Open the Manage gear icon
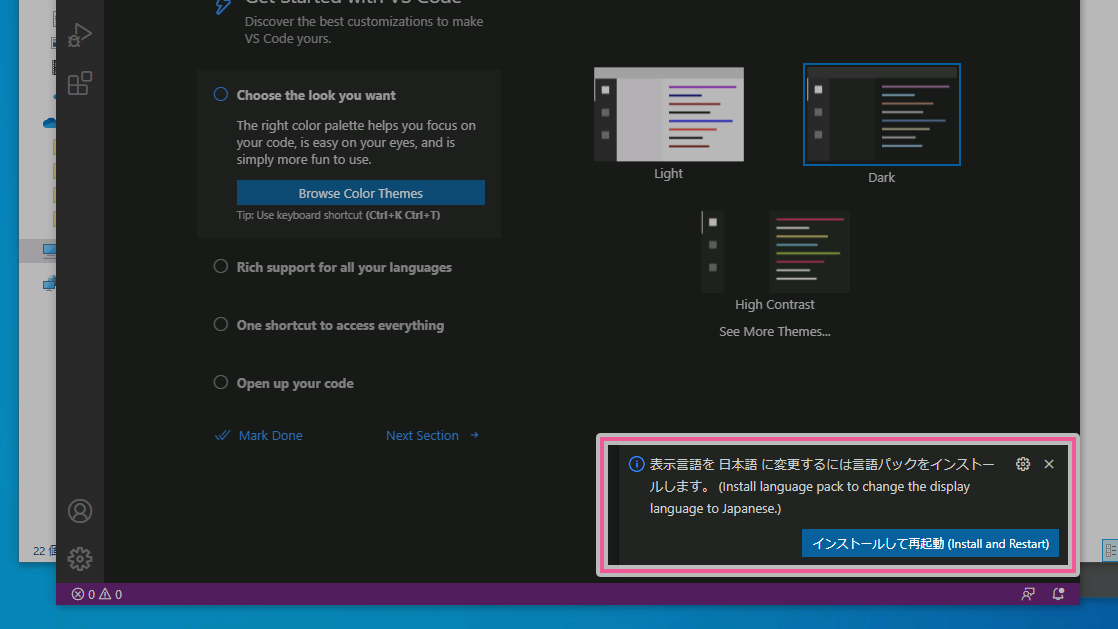The image size is (1118, 629). 80,558
